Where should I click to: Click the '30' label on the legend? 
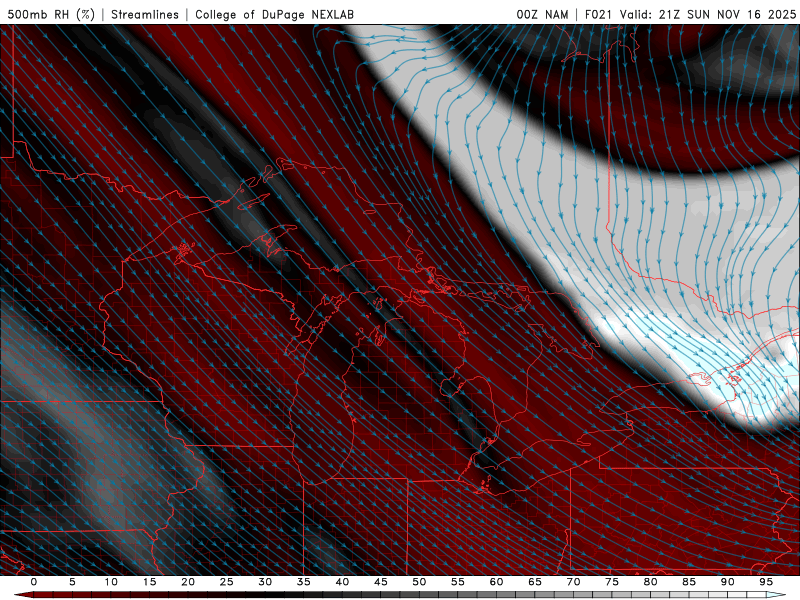click(265, 582)
